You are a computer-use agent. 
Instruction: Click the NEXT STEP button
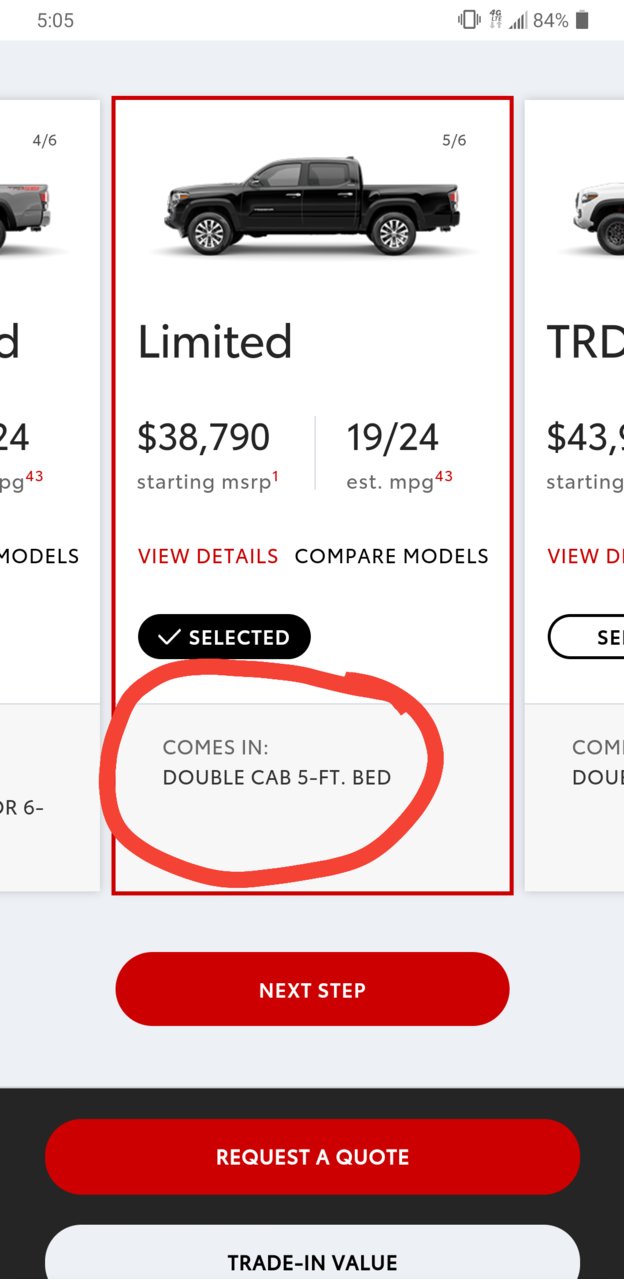(x=312, y=989)
